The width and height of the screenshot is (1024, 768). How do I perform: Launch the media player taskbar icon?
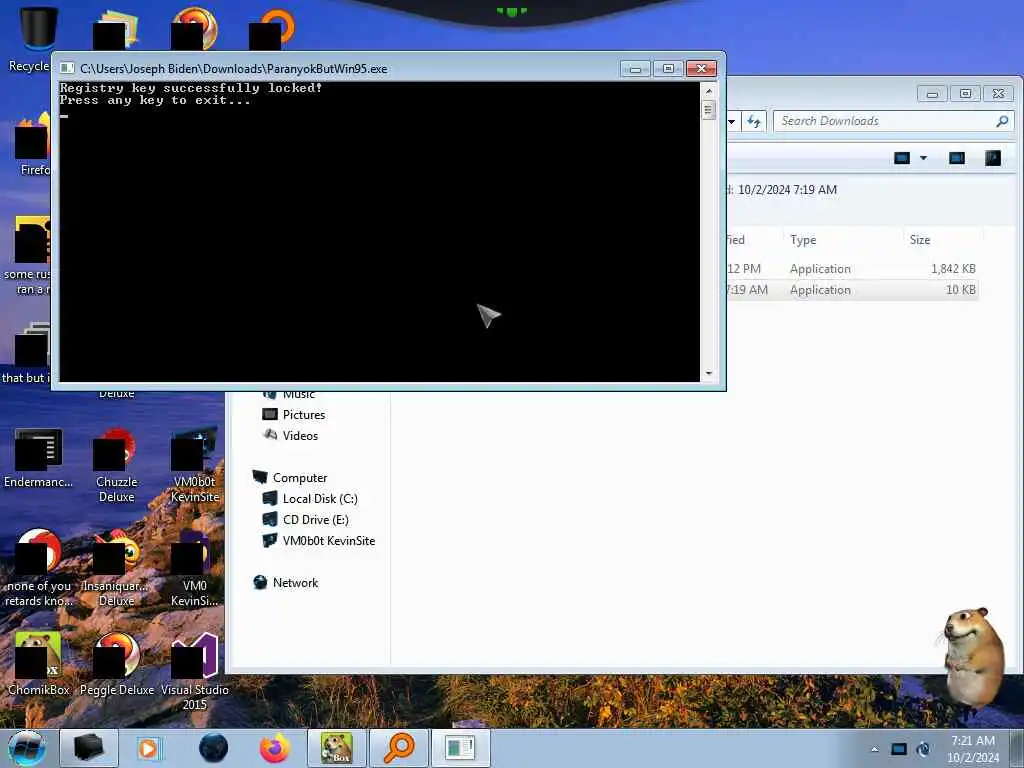pos(149,748)
